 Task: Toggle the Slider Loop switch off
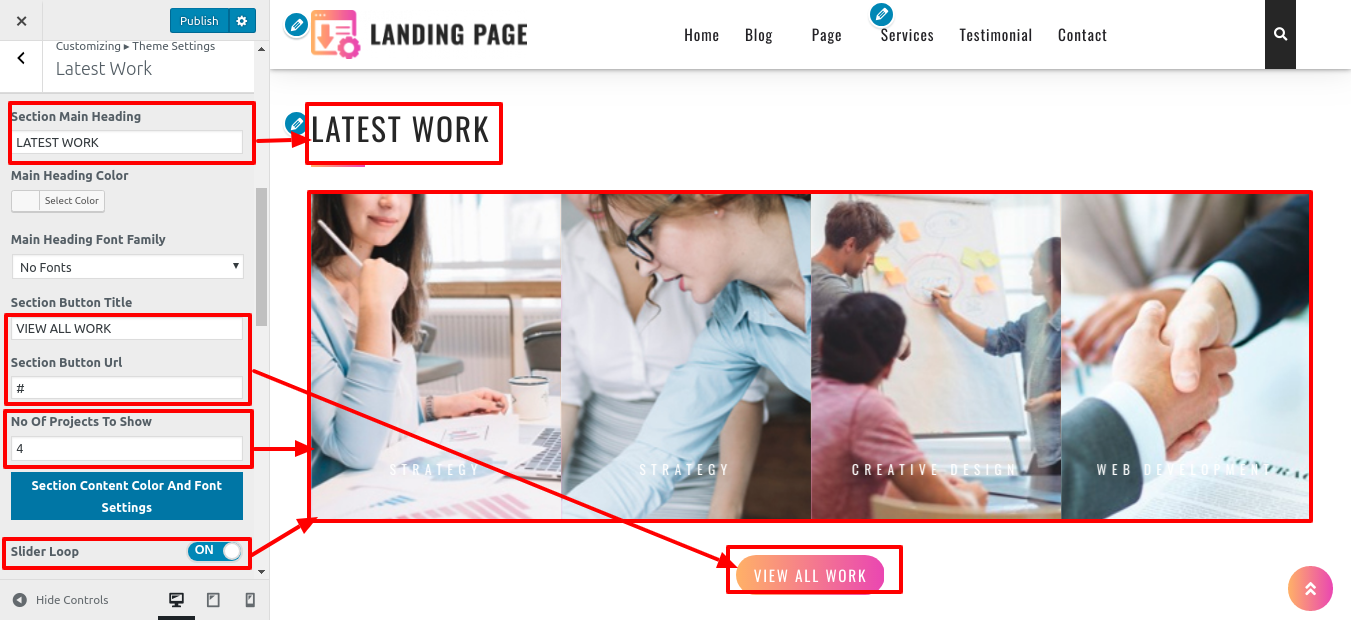point(215,551)
